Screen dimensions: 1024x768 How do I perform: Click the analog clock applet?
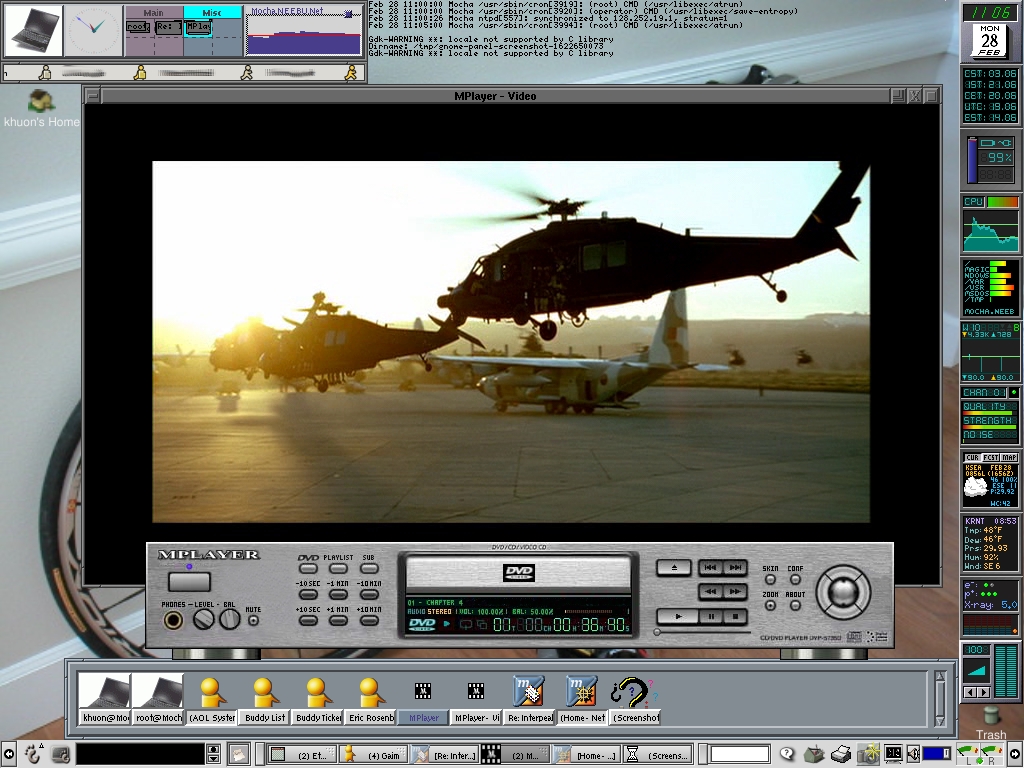93,30
